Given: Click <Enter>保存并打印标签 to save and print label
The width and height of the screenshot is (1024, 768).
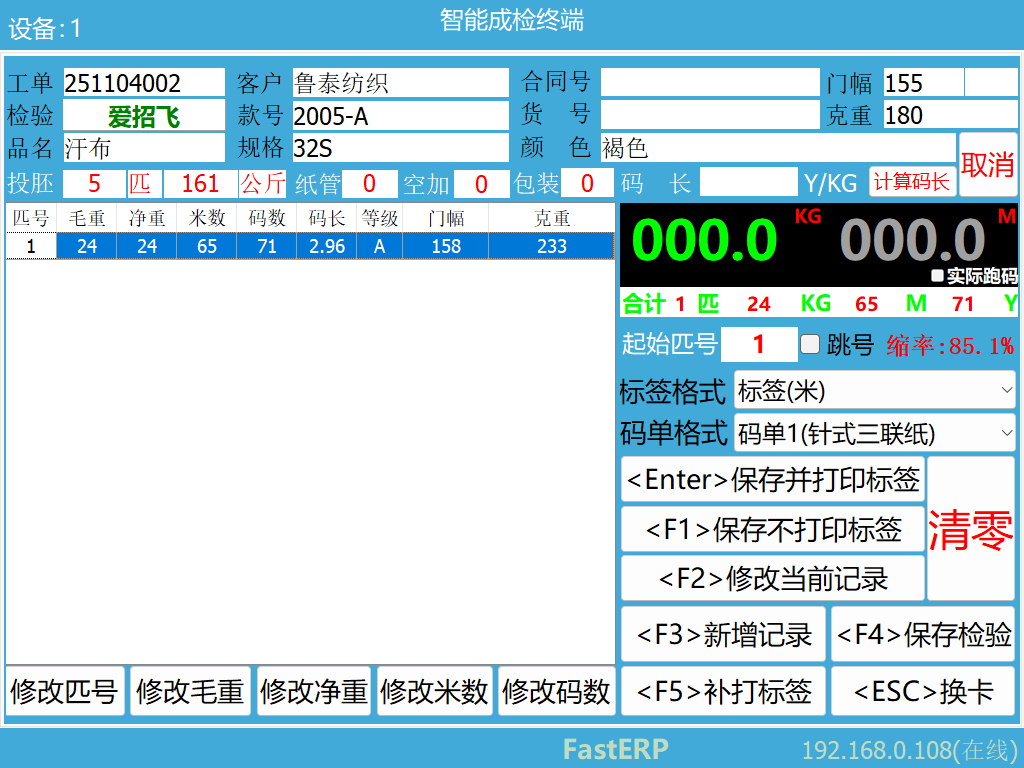Looking at the screenshot, I should (772, 481).
